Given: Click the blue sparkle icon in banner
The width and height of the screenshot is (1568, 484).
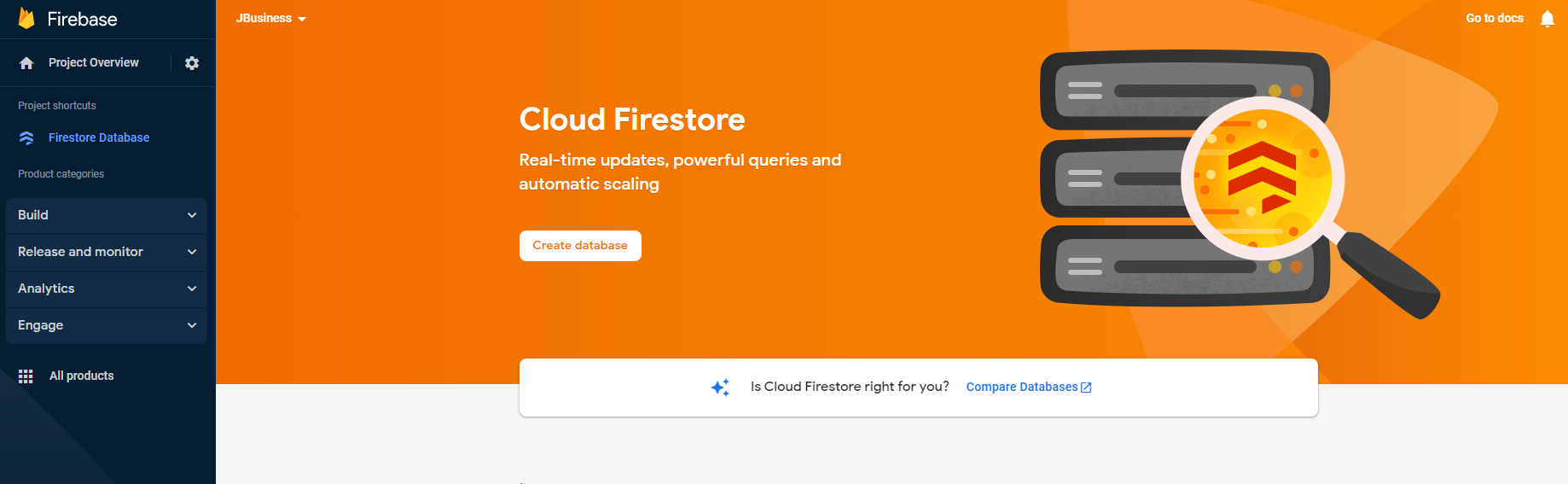Looking at the screenshot, I should pos(720,388).
